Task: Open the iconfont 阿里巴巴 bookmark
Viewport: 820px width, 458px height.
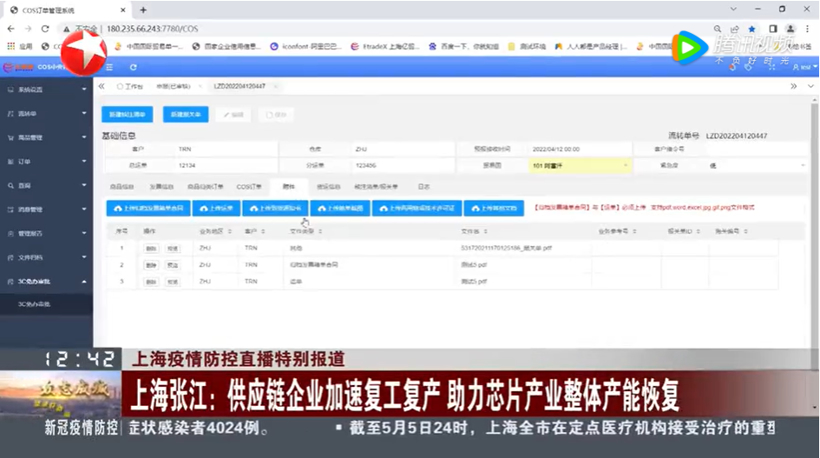Action: (306, 46)
